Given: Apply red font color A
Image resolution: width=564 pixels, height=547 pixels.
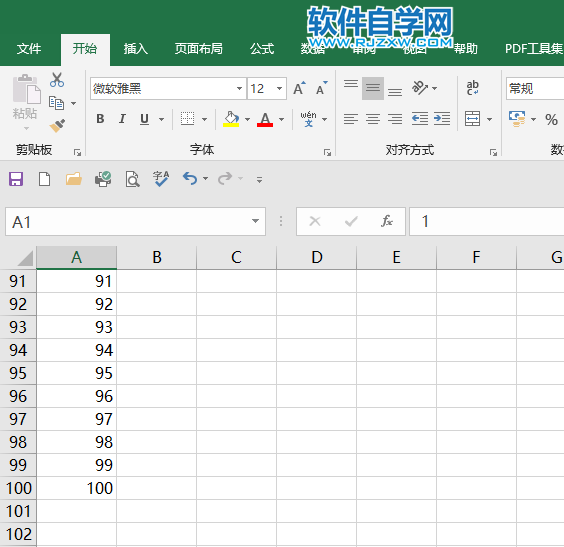Looking at the screenshot, I should (x=265, y=119).
